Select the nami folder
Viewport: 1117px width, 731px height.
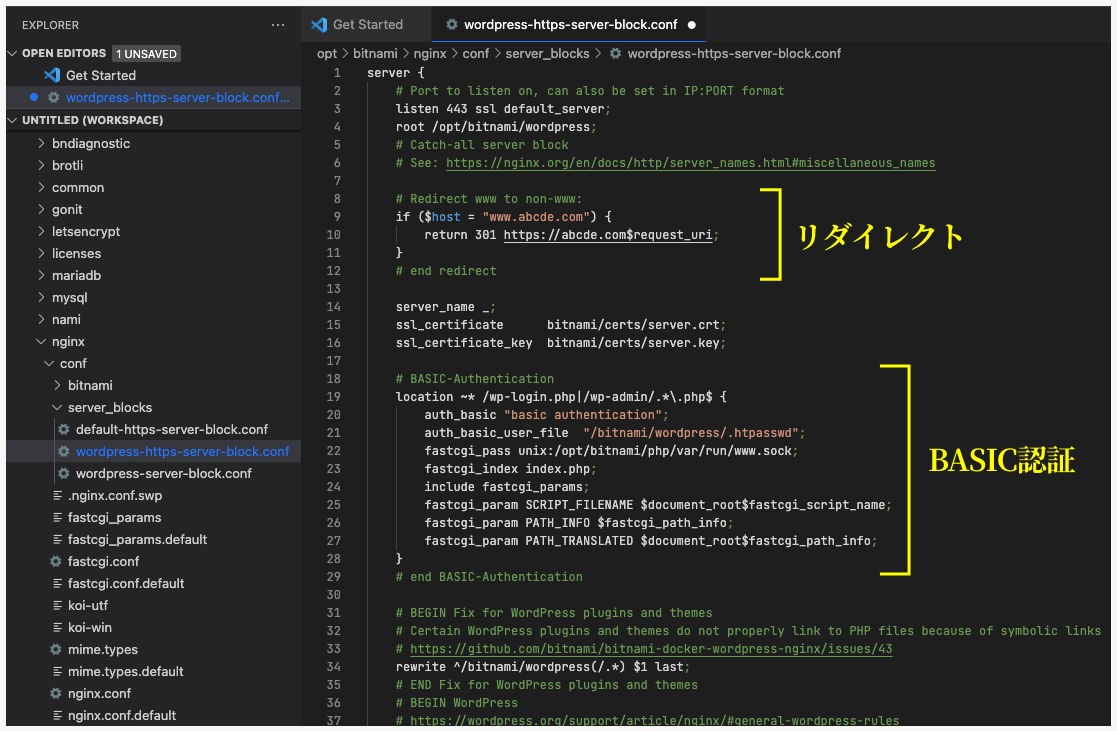tap(66, 320)
